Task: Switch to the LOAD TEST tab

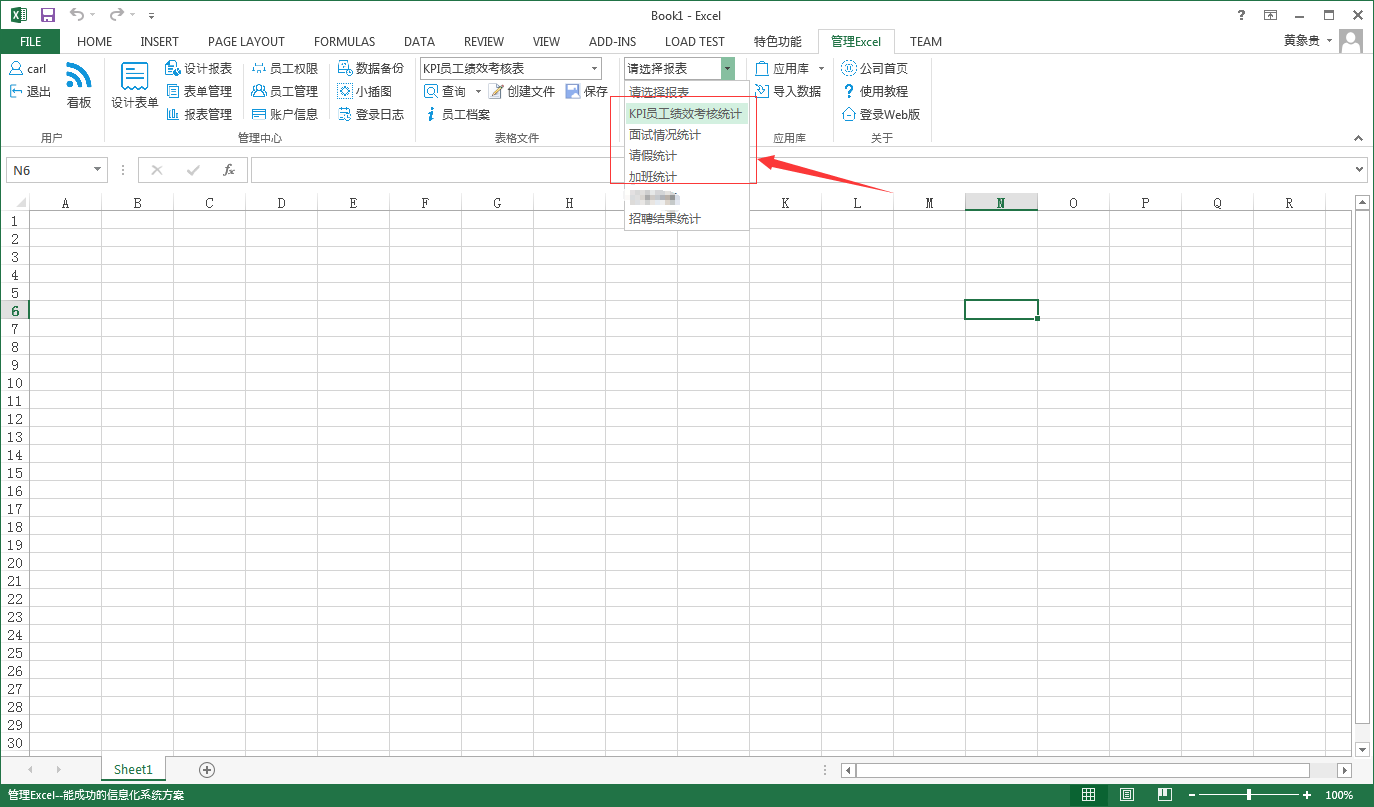Action: click(694, 42)
